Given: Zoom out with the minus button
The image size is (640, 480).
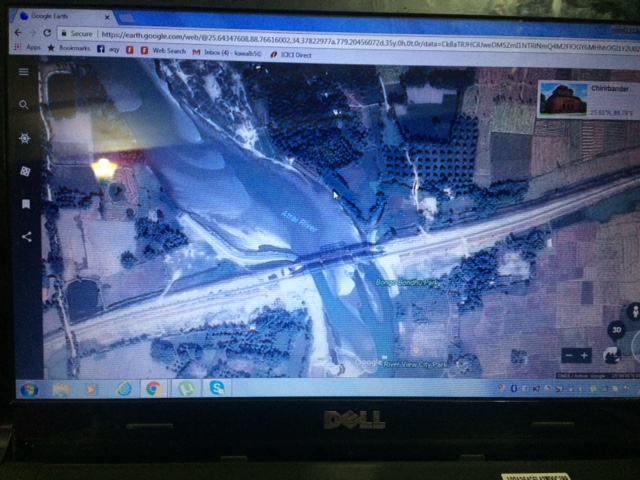Looking at the screenshot, I should pyautogui.click(x=569, y=356).
